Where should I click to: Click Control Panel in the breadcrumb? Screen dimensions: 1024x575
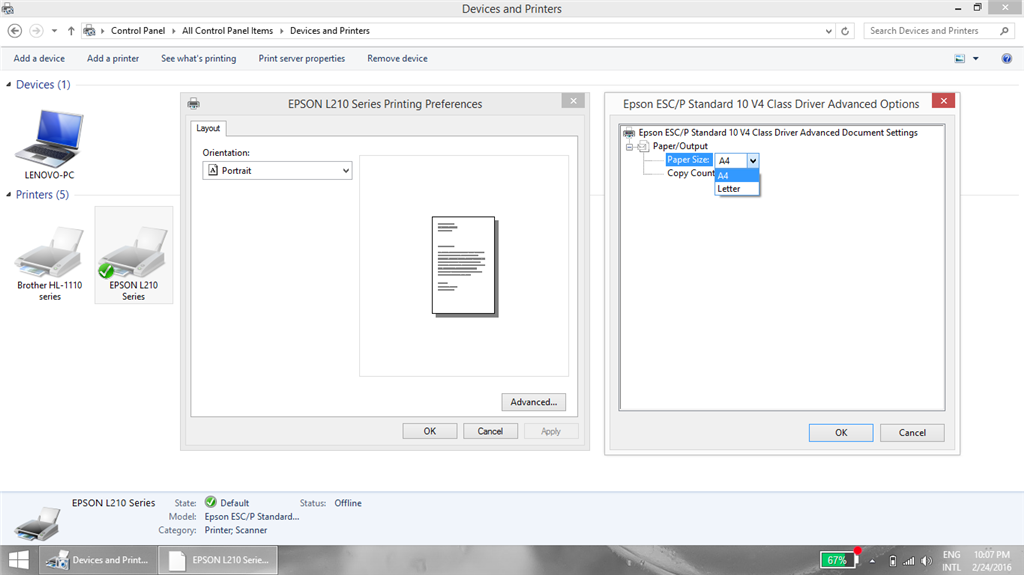pos(138,31)
